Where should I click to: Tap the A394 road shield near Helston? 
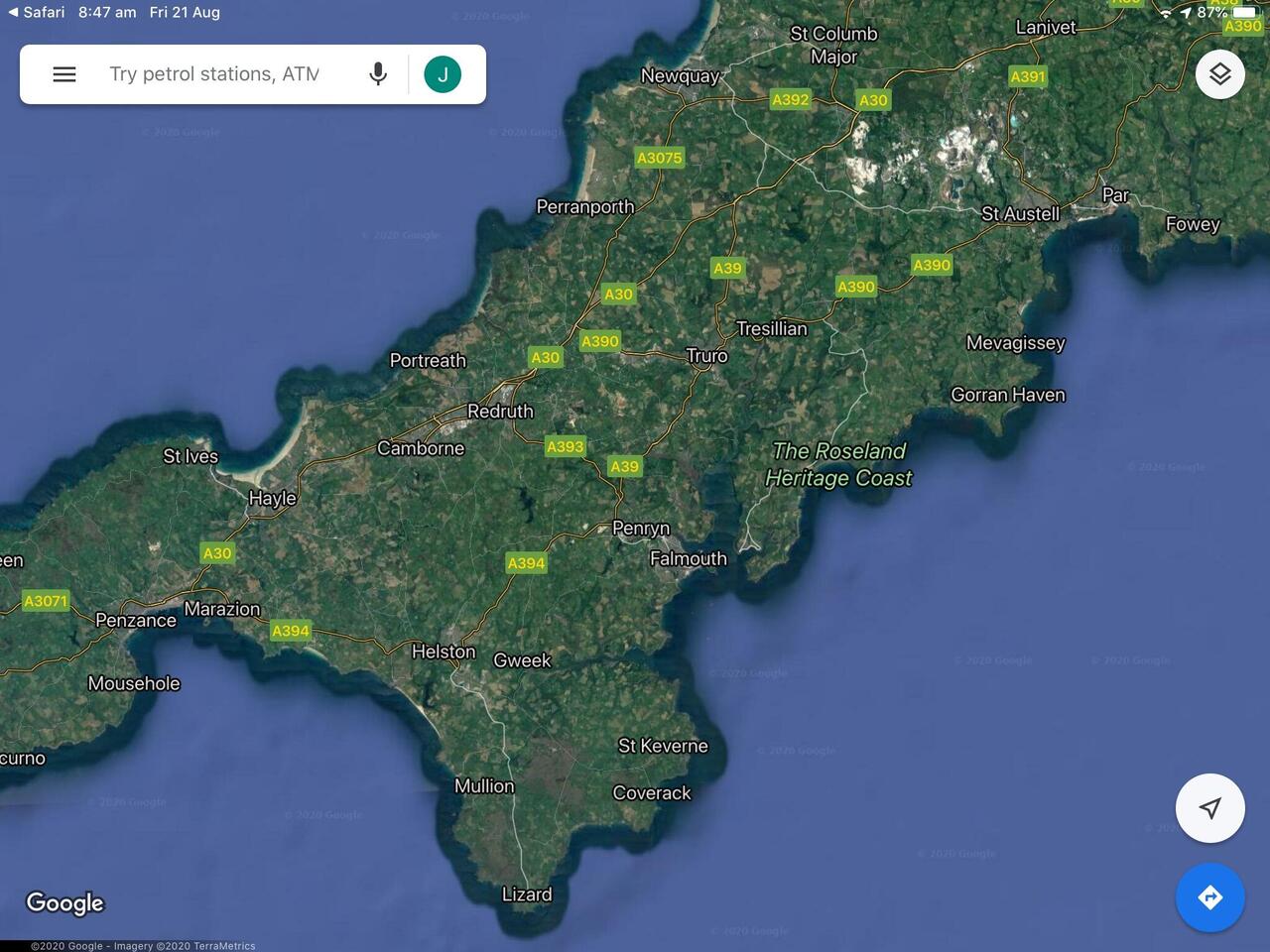(x=526, y=563)
